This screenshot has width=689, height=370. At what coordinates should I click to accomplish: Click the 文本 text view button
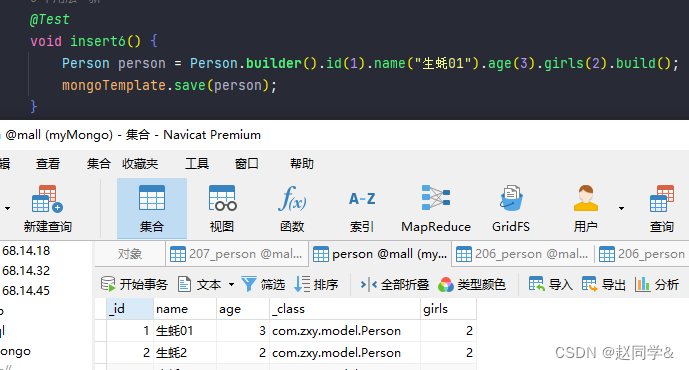[200, 284]
